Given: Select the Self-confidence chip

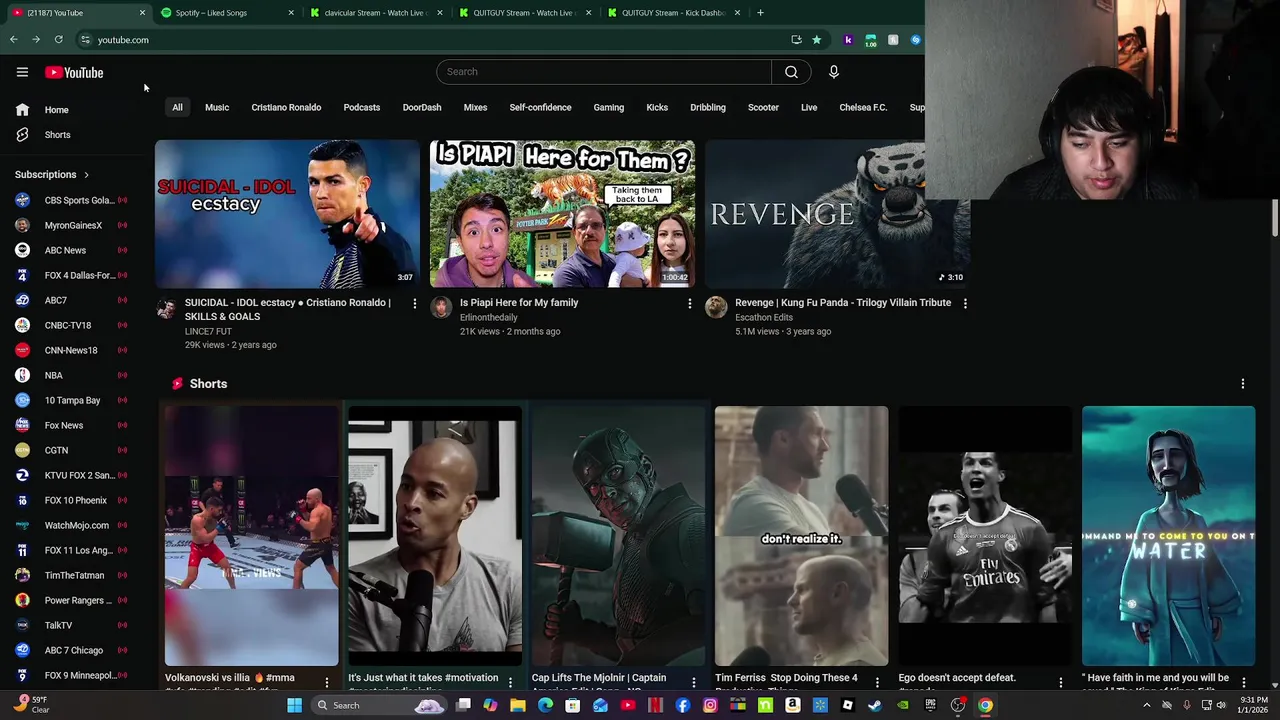Looking at the screenshot, I should pos(540,107).
